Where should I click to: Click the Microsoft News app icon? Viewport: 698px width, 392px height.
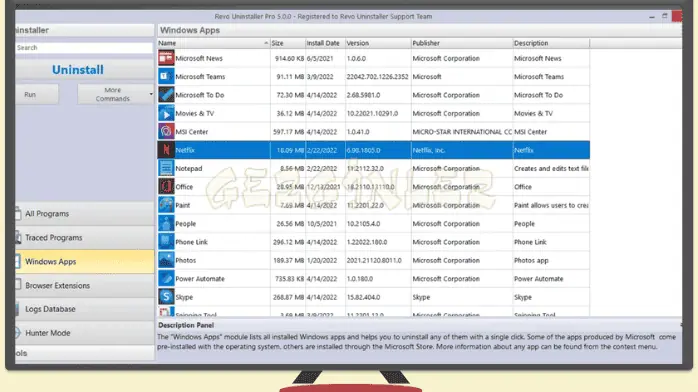[166, 58]
